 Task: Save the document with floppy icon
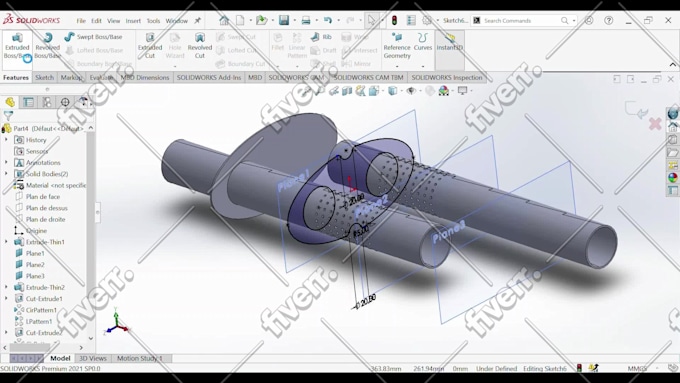click(284, 20)
